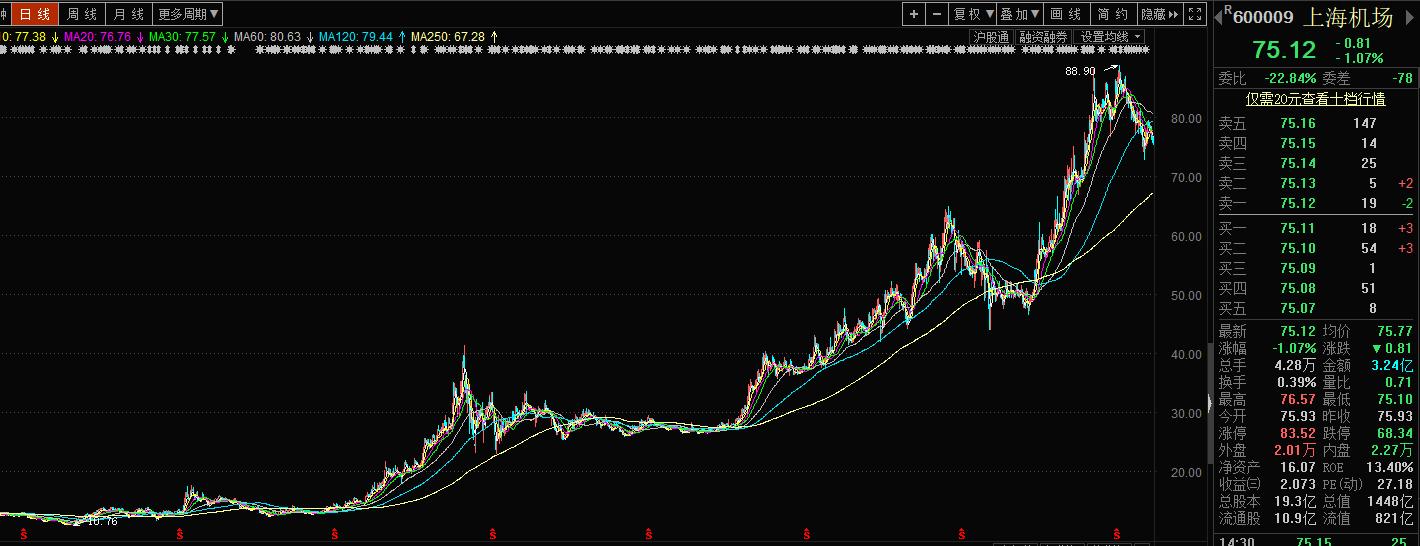Zoom out chart with minus button
Viewport: 1420px width, 546px height.
936,14
